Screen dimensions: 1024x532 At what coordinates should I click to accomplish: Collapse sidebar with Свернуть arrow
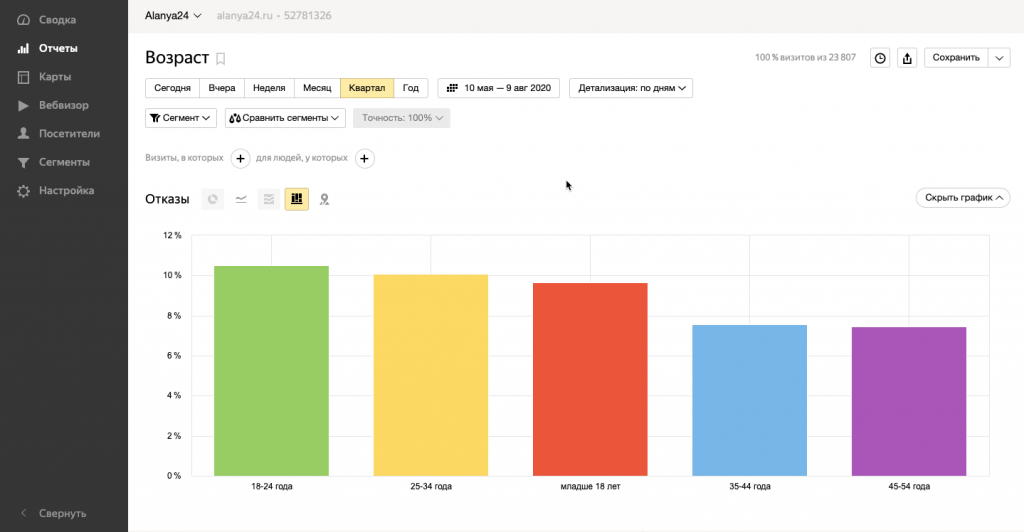24,513
